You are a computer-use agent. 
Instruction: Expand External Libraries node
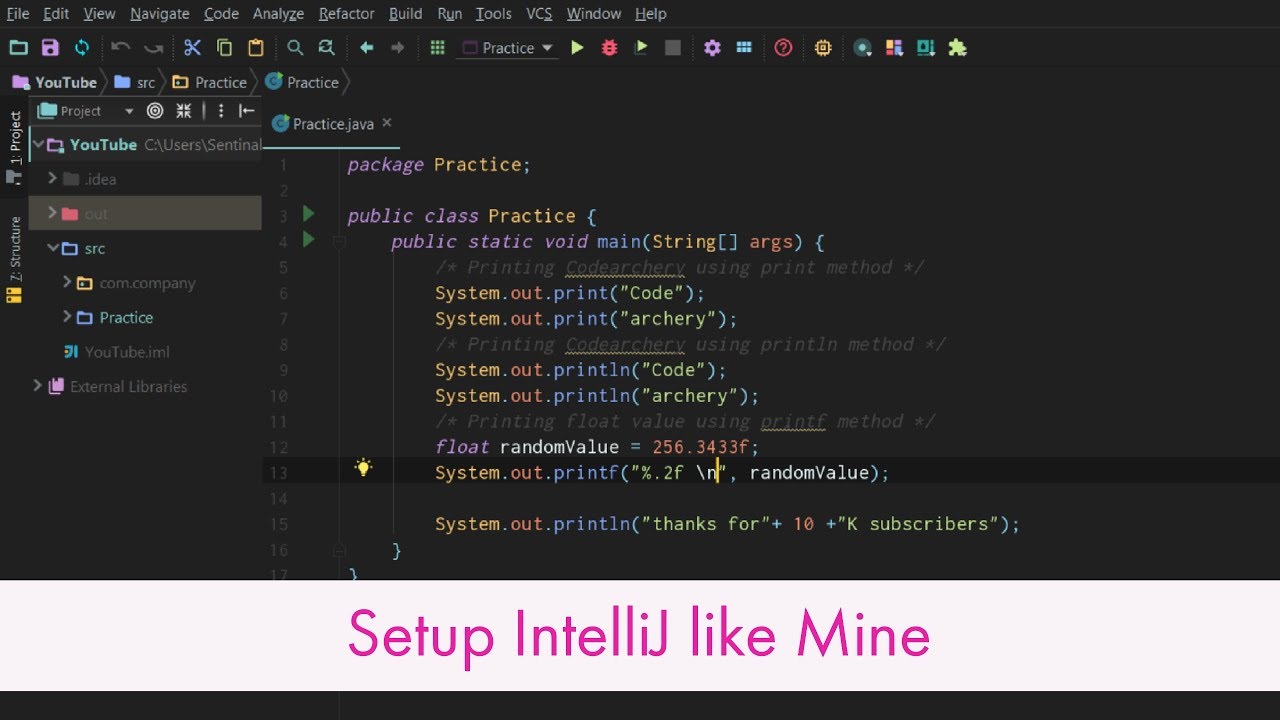click(x=38, y=386)
